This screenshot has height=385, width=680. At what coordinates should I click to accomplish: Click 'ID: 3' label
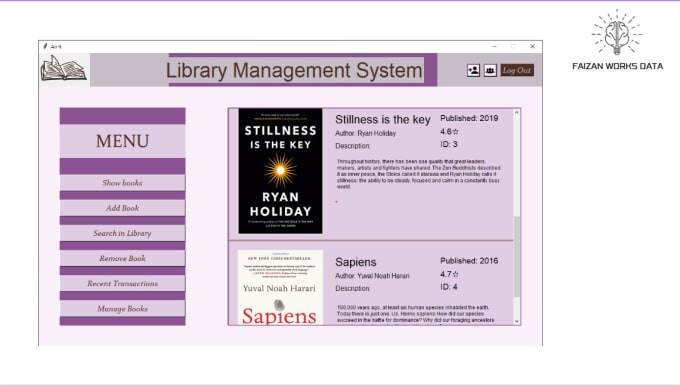(449, 144)
